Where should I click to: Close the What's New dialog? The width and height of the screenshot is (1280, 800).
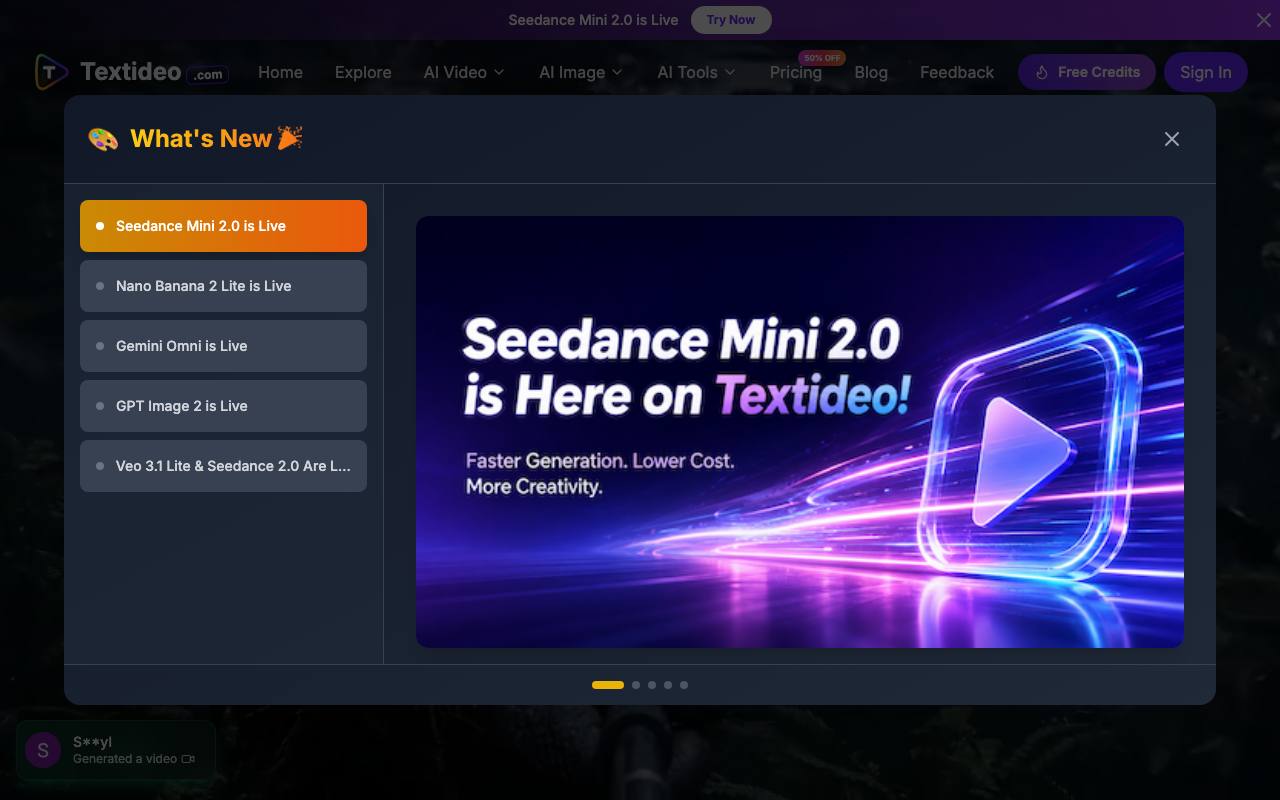1172,139
